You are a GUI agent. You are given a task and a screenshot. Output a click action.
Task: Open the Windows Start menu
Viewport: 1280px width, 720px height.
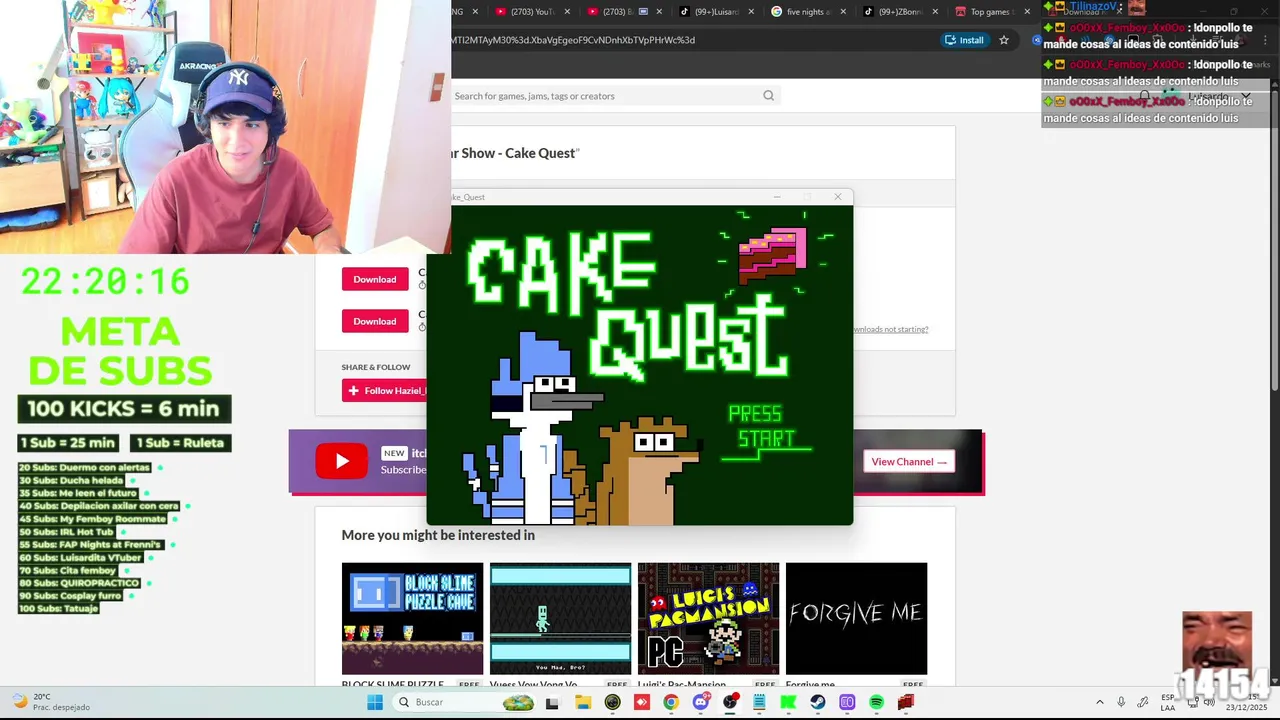pos(375,702)
